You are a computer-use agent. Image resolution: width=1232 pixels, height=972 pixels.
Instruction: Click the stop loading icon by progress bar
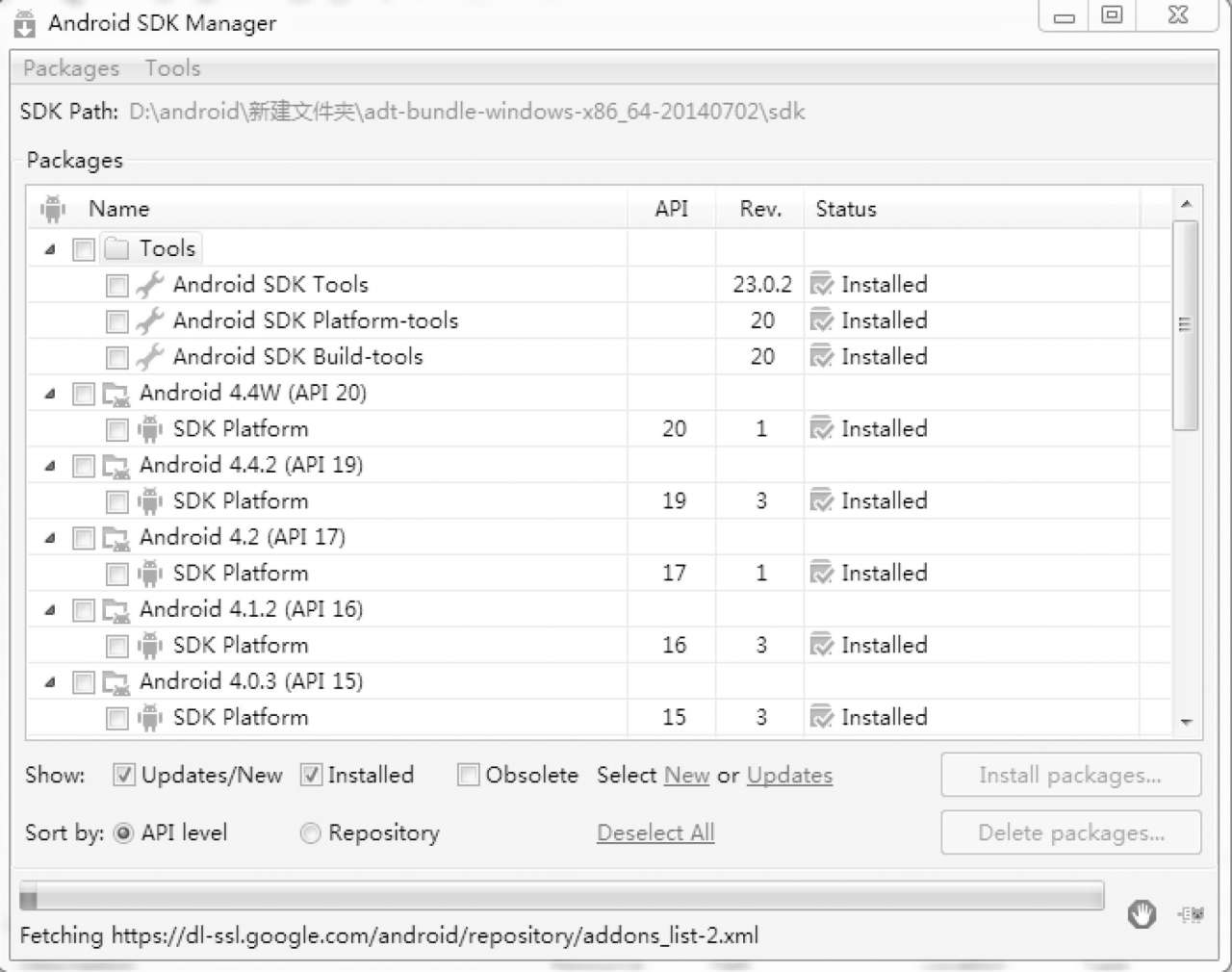(1142, 914)
